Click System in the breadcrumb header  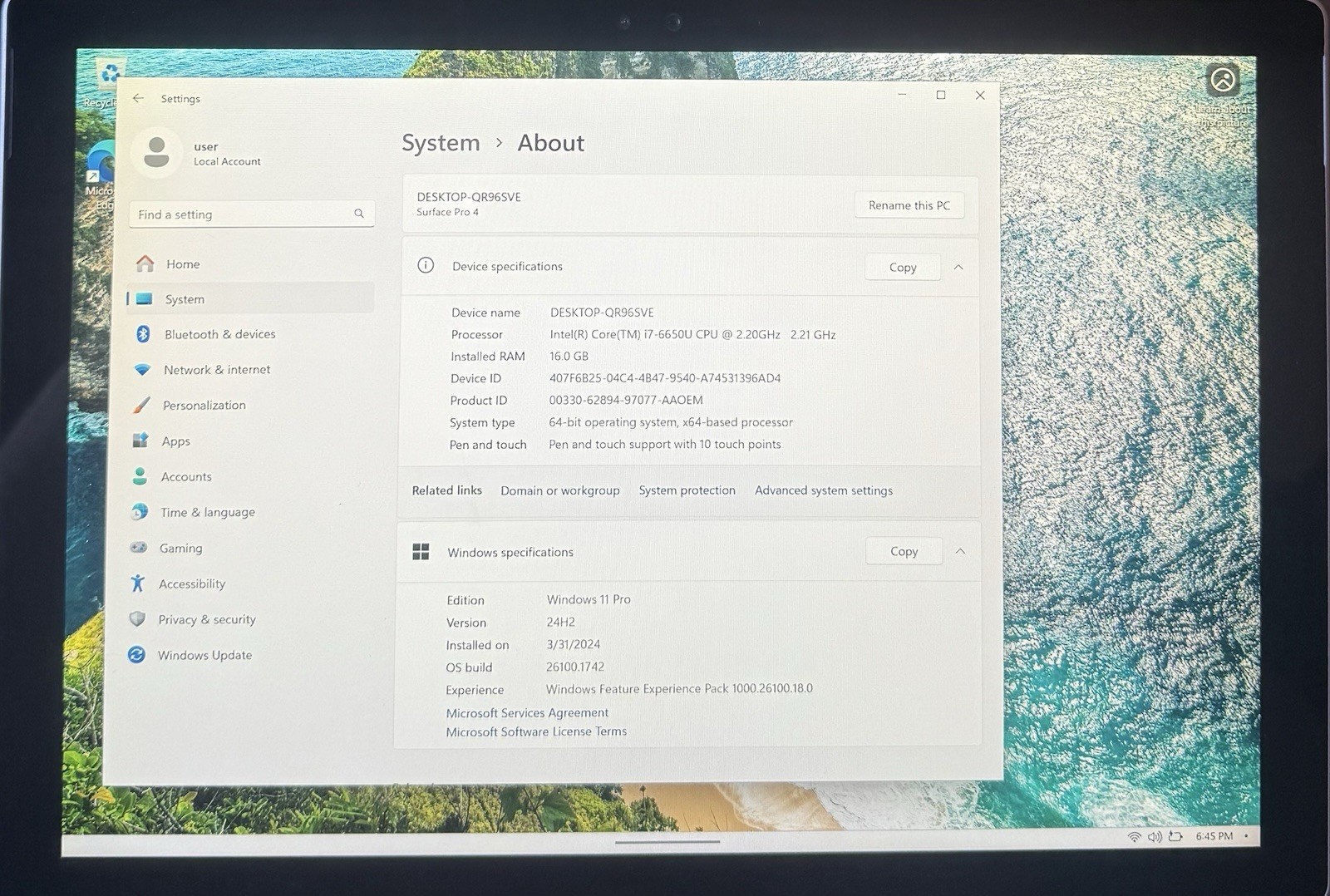441,143
